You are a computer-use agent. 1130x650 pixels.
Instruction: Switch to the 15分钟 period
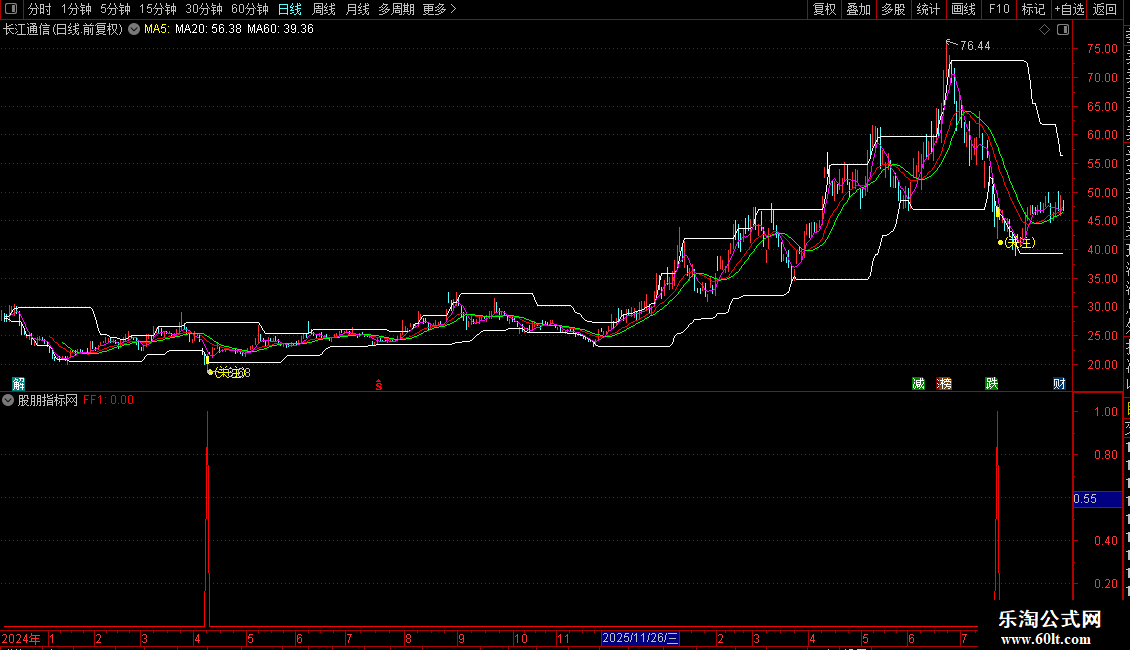(157, 9)
